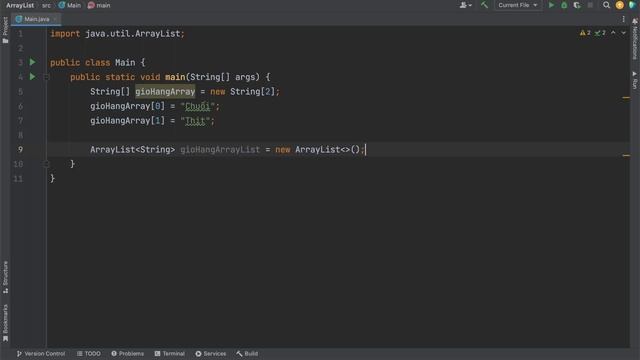Click the gioHangArrayList variable name

point(220,150)
